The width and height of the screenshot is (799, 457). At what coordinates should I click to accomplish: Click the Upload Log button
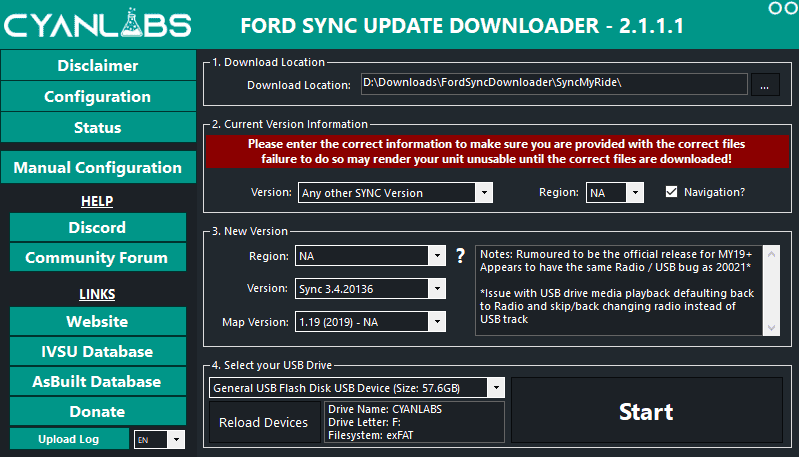click(x=69, y=439)
